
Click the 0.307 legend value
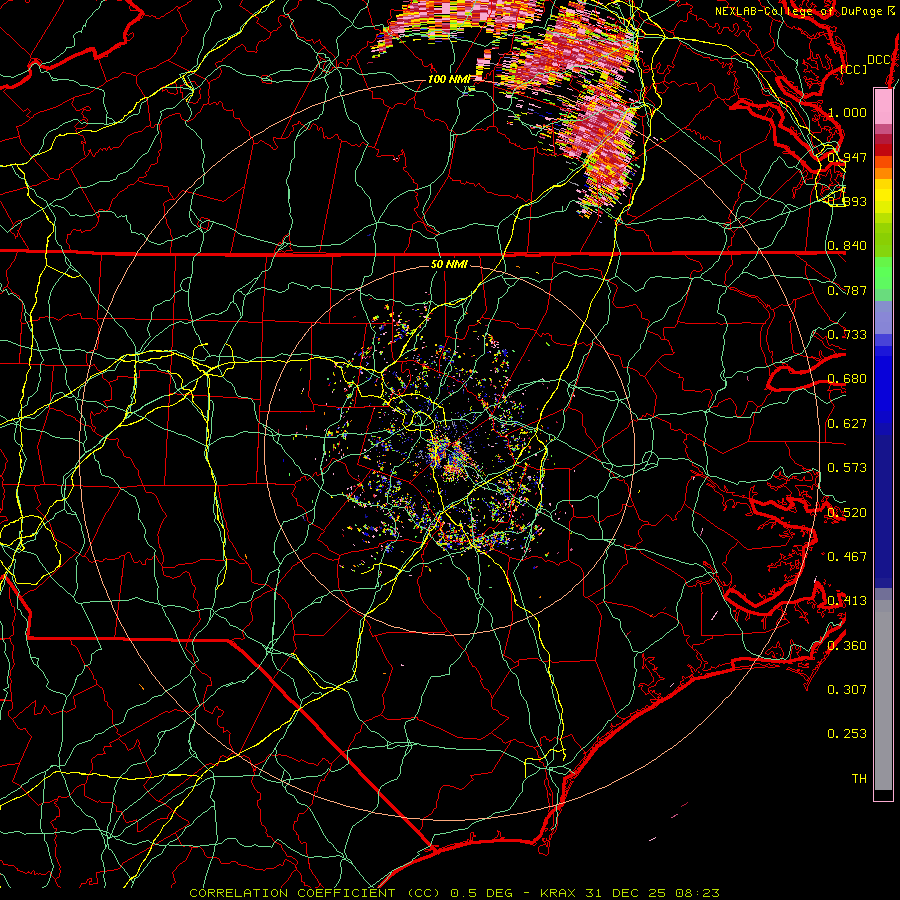pos(847,689)
